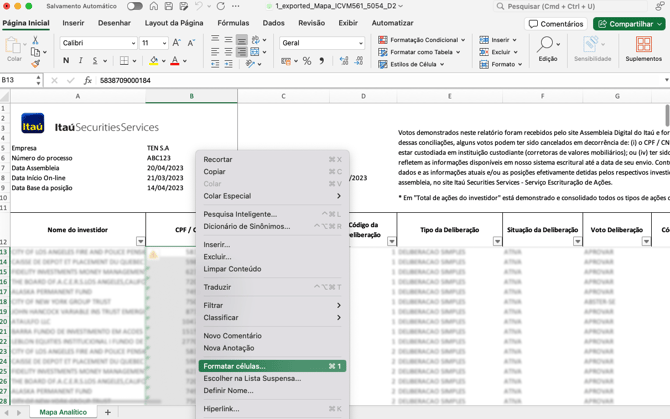Click the insert function fx icon
Screen dimensions: 670x419
[x=88, y=81]
